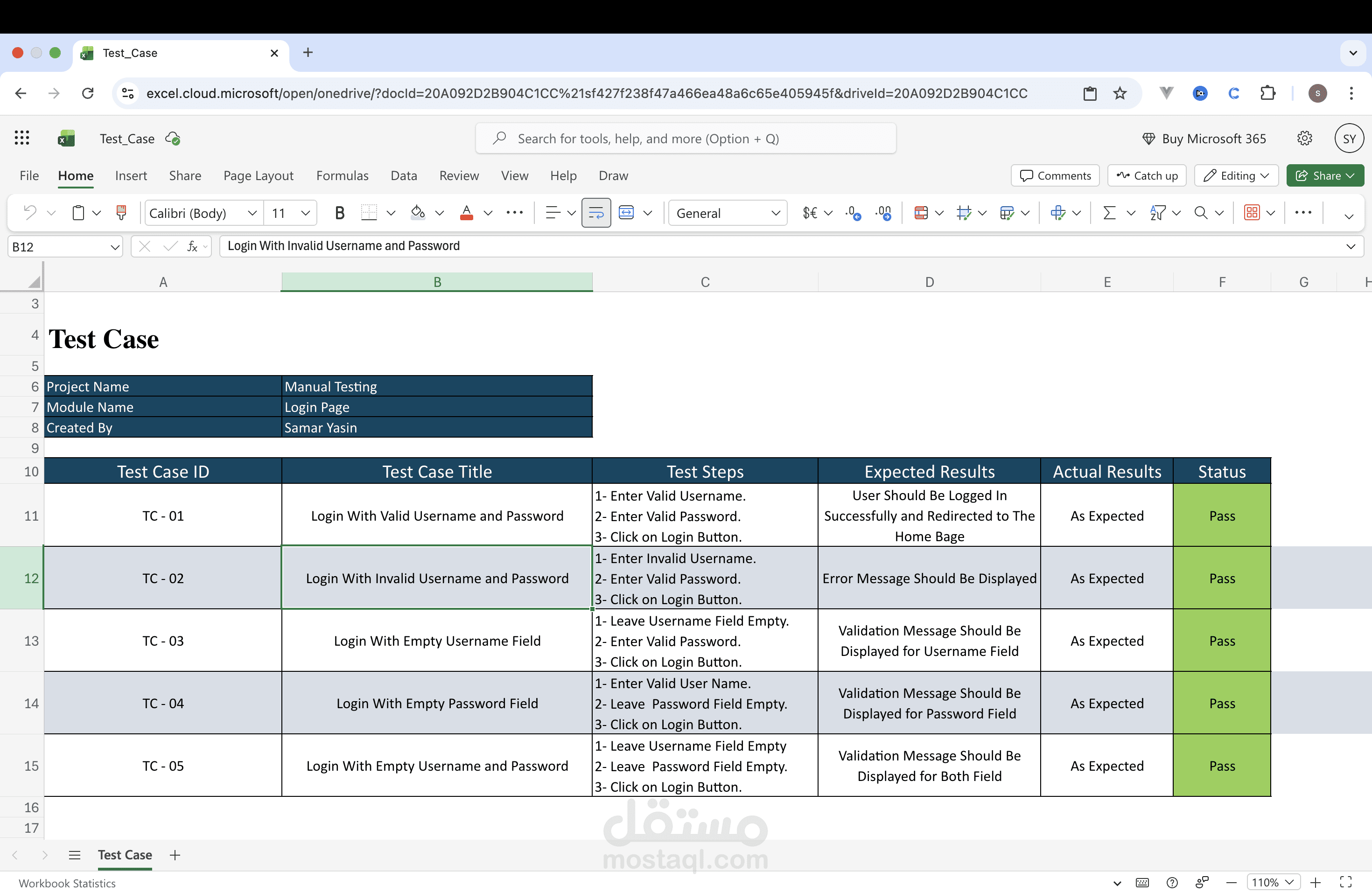The width and height of the screenshot is (1372, 892).
Task: Open the Formulas ribbon tab
Action: (342, 176)
